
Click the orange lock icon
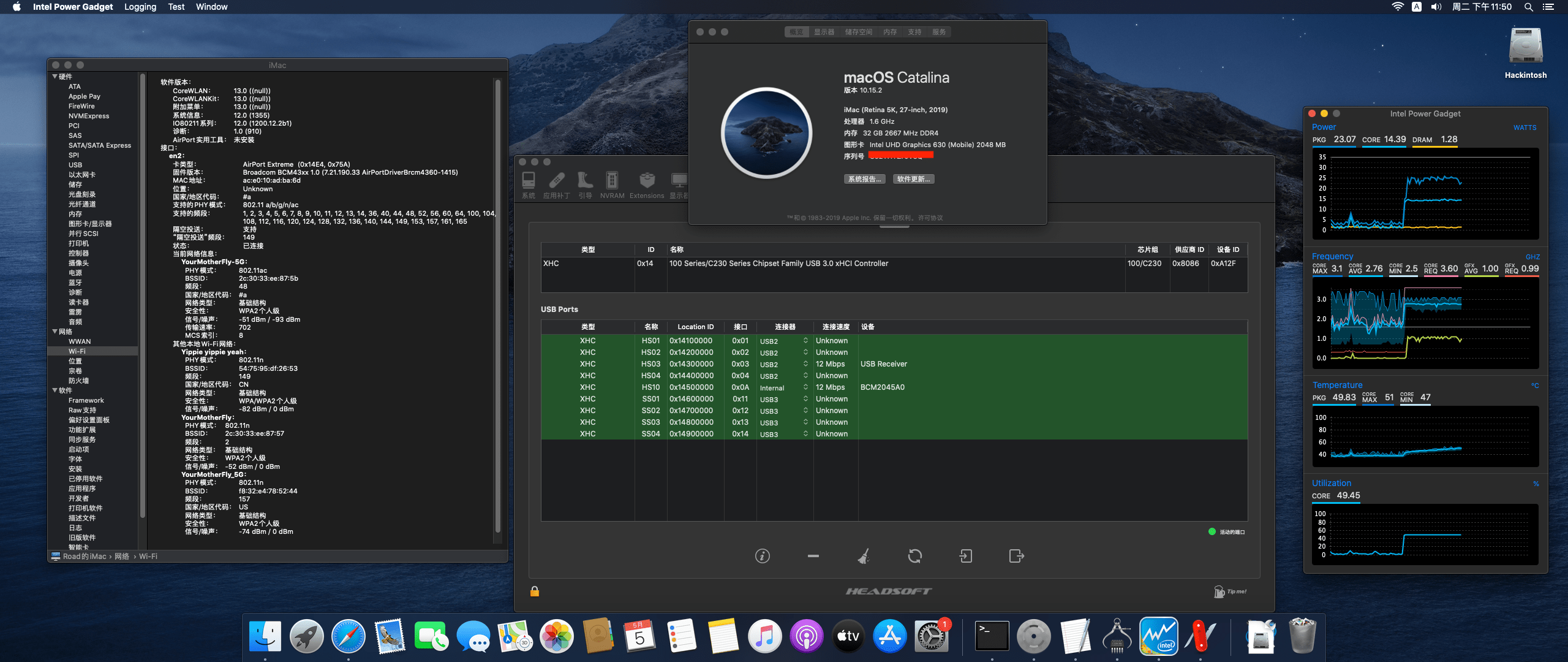click(x=535, y=591)
